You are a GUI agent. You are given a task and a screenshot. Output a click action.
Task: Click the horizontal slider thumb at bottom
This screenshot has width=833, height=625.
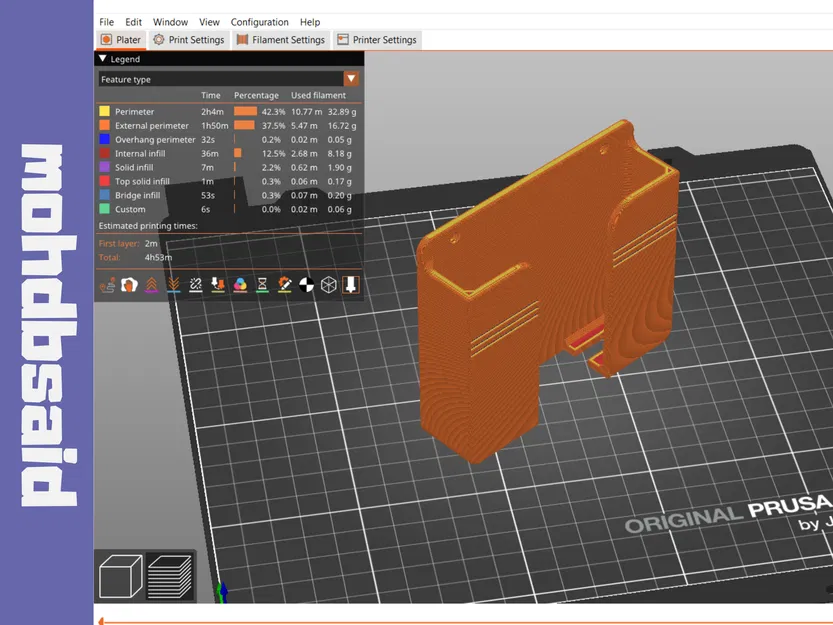tap(101, 621)
